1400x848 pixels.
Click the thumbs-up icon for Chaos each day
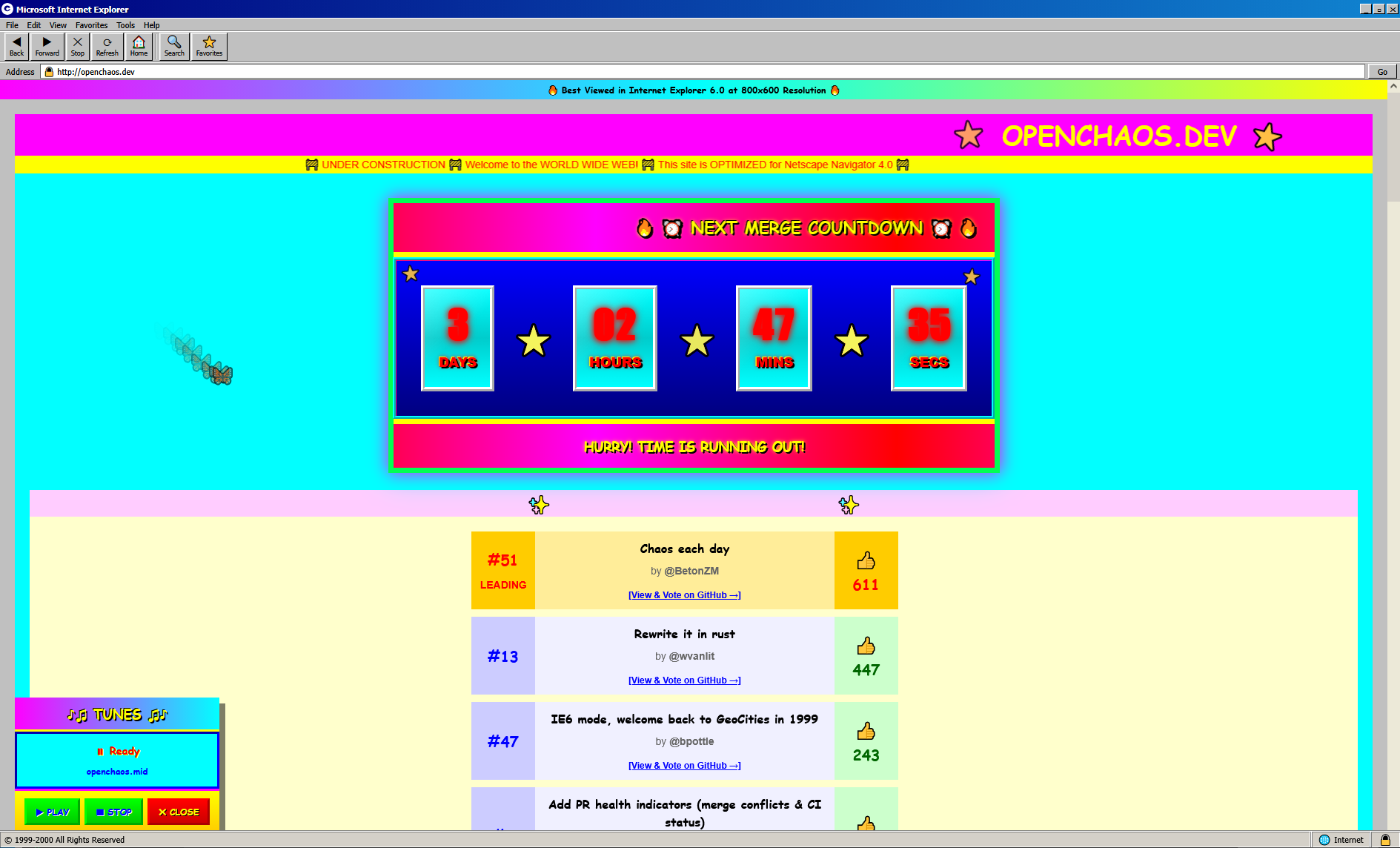click(866, 560)
